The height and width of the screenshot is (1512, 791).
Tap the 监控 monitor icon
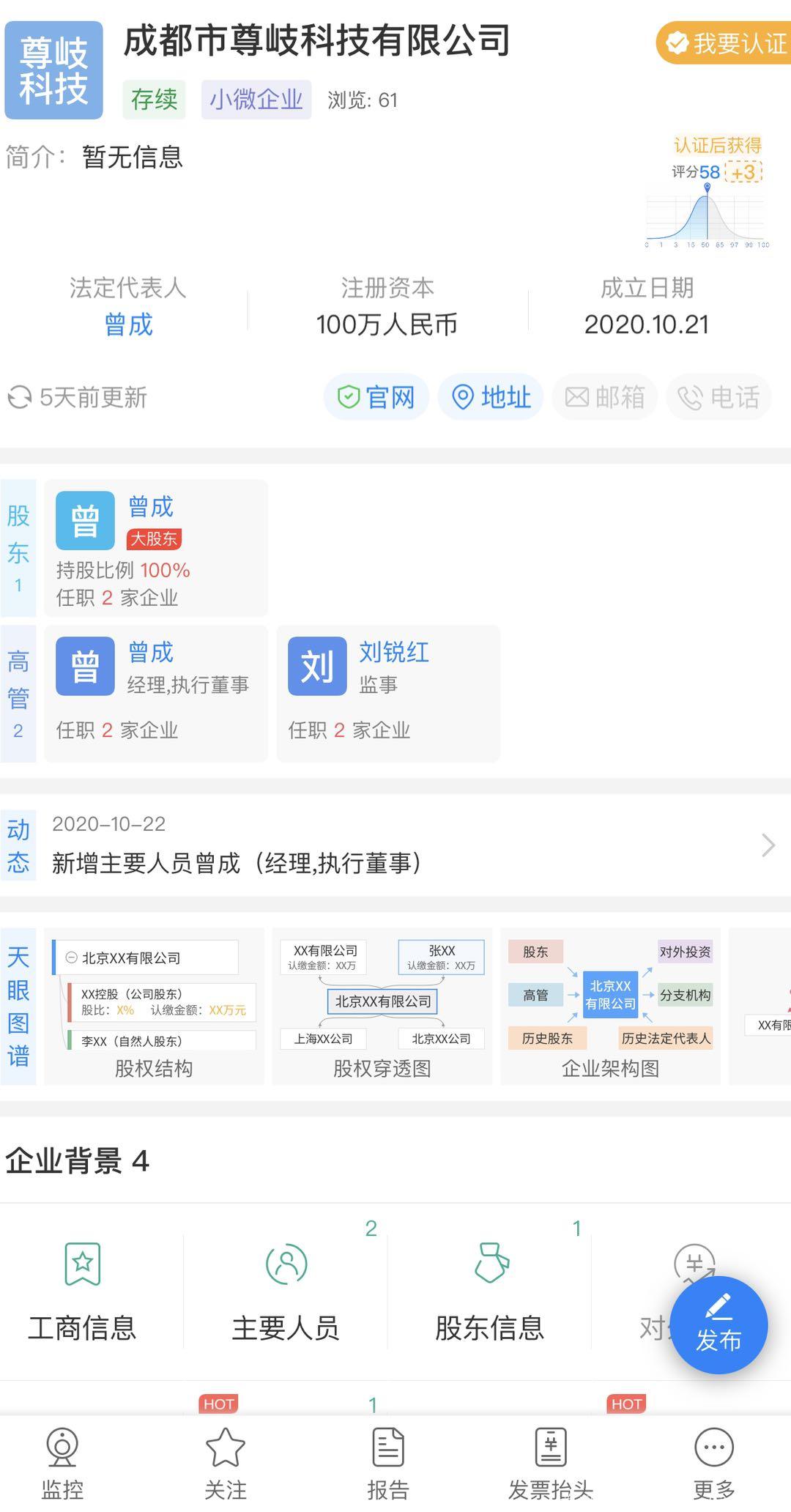point(62,1448)
